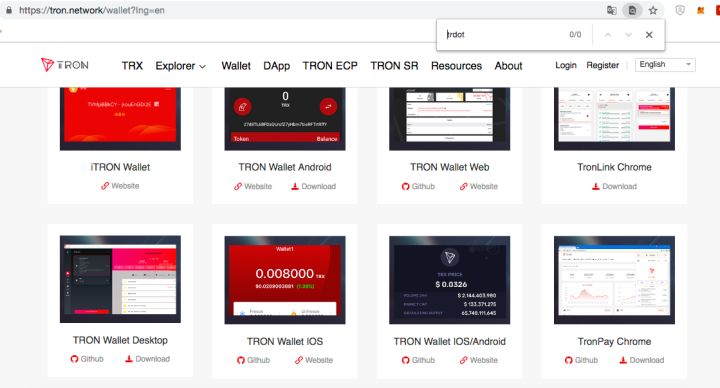Screen dimensions: 720x388
Task: Open the Wallet menu item
Action: (236, 66)
